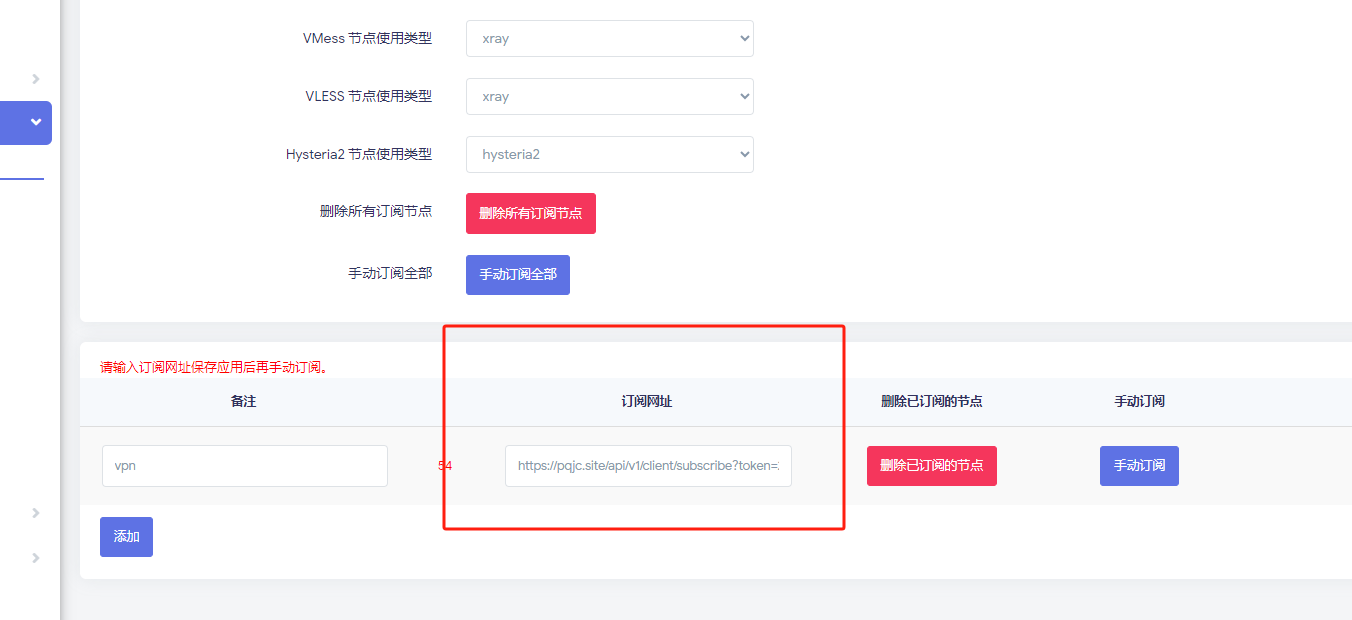
Task: Click the red 删除所有订阅节点 button
Action: click(530, 214)
